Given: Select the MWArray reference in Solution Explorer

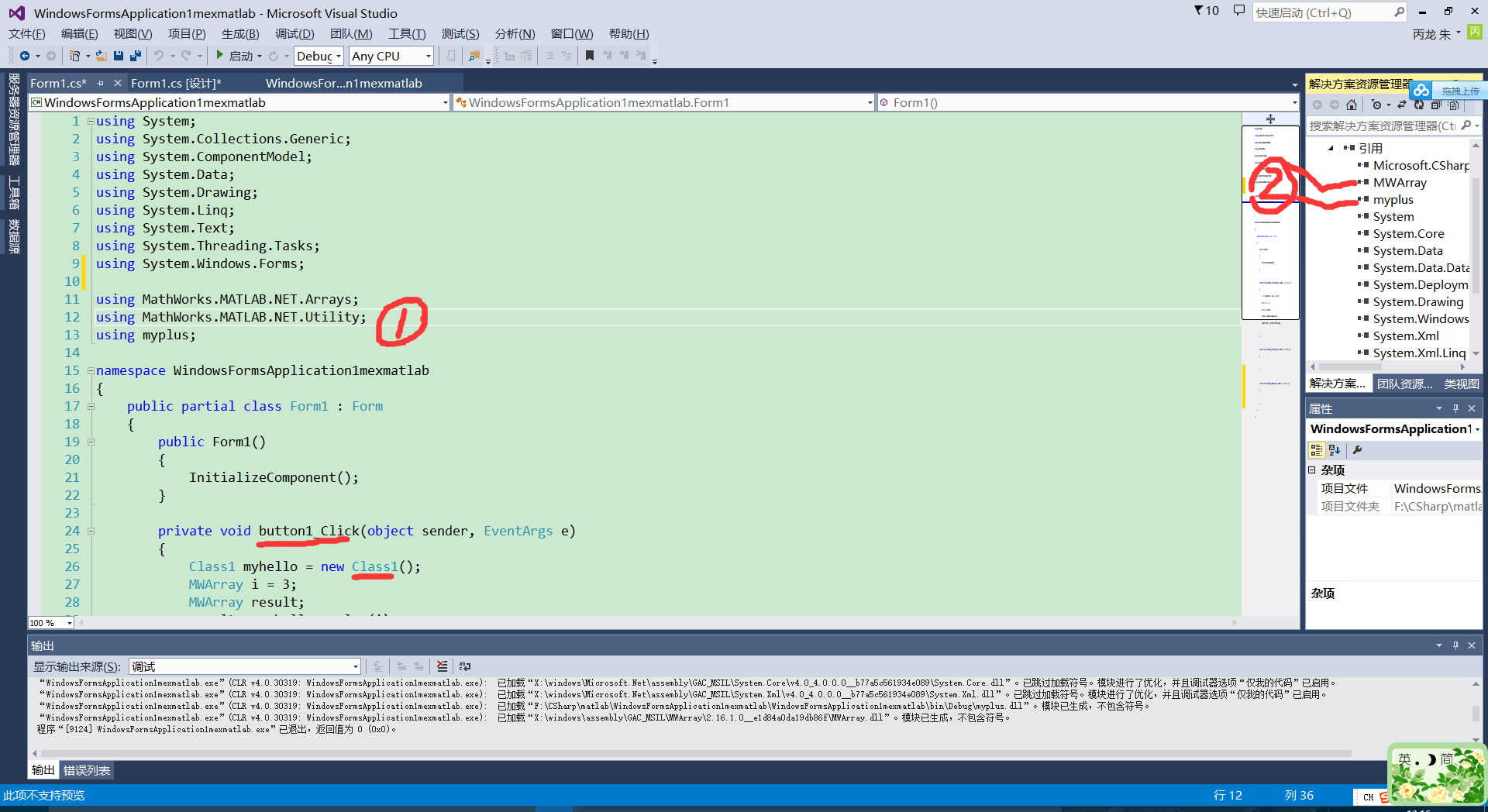Looking at the screenshot, I should (1400, 183).
